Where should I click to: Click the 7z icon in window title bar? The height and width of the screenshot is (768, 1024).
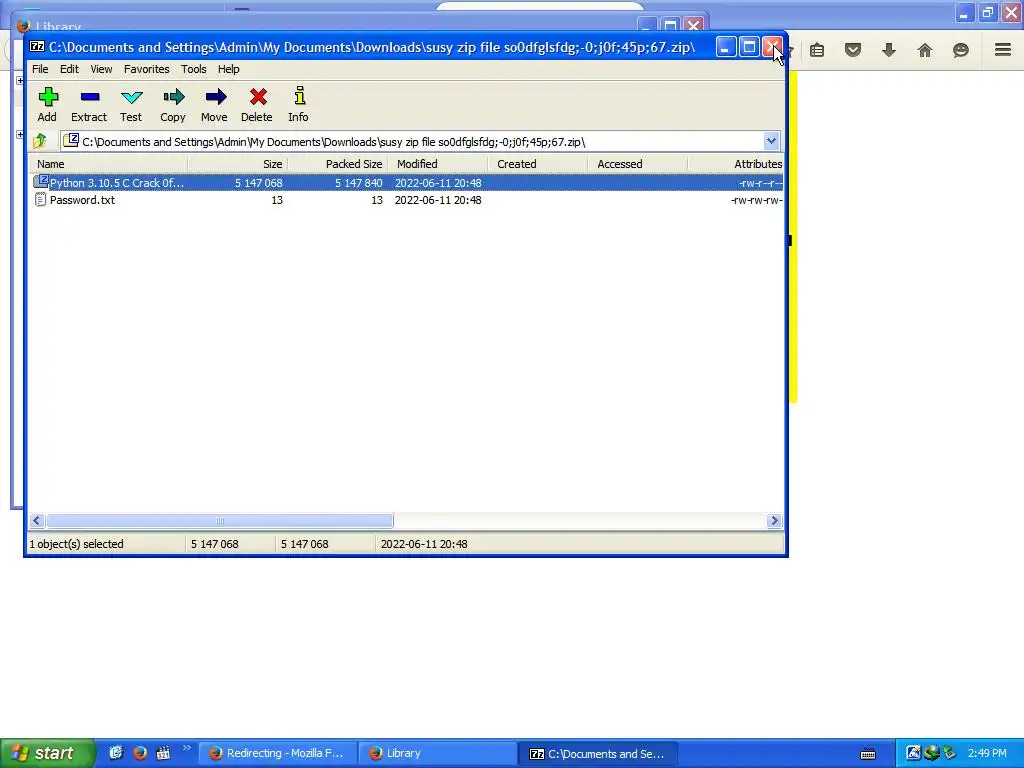click(x=37, y=46)
